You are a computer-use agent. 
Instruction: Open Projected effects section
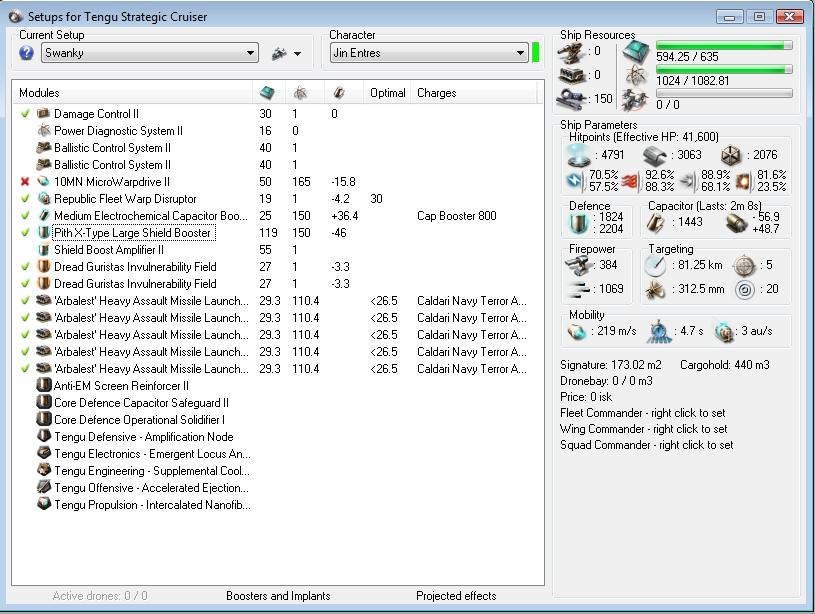click(x=456, y=596)
